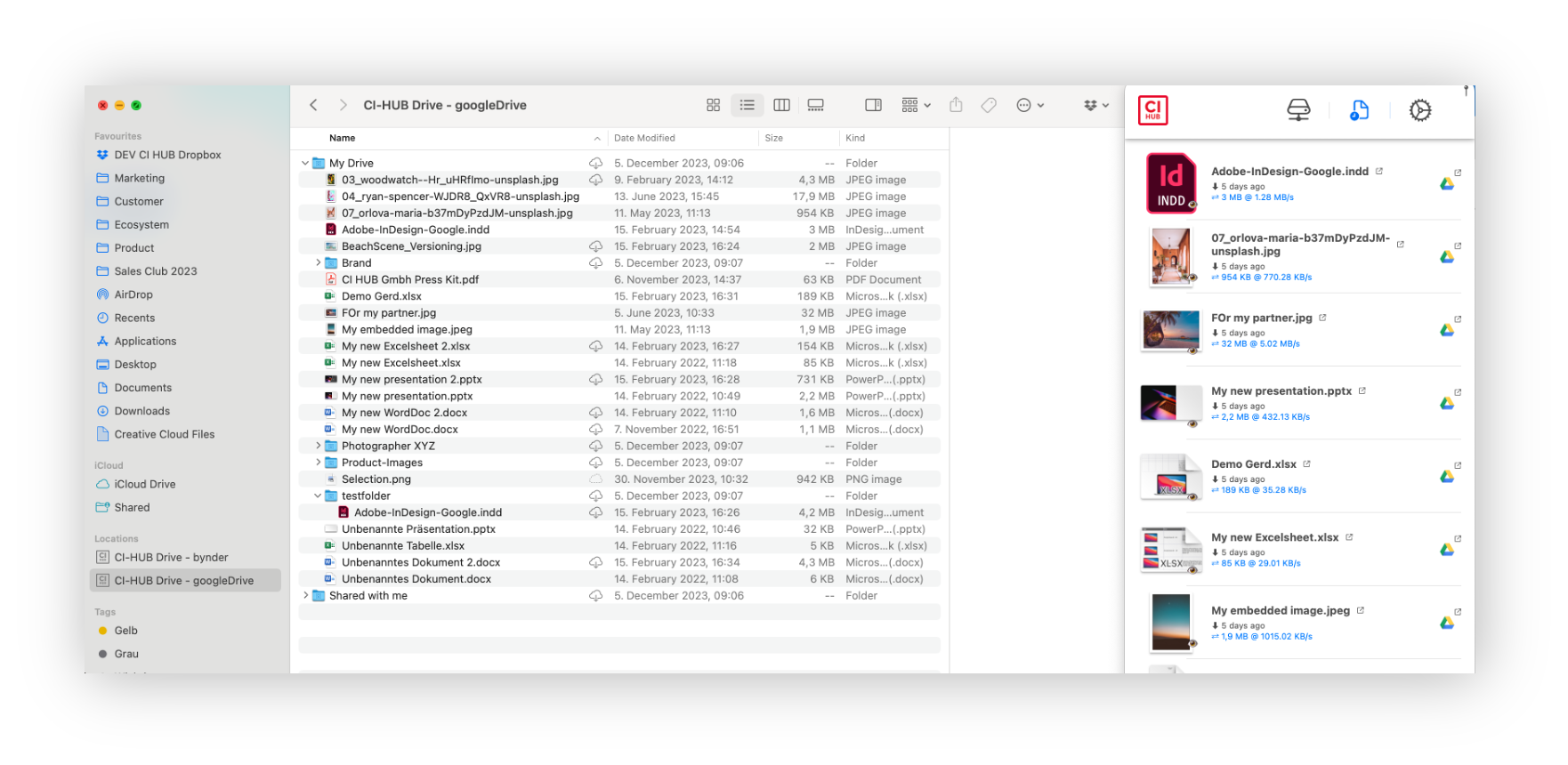Open external link next to Adobe-InDesign-Google.indd
This screenshot has height=765, width=1568.
(1379, 171)
